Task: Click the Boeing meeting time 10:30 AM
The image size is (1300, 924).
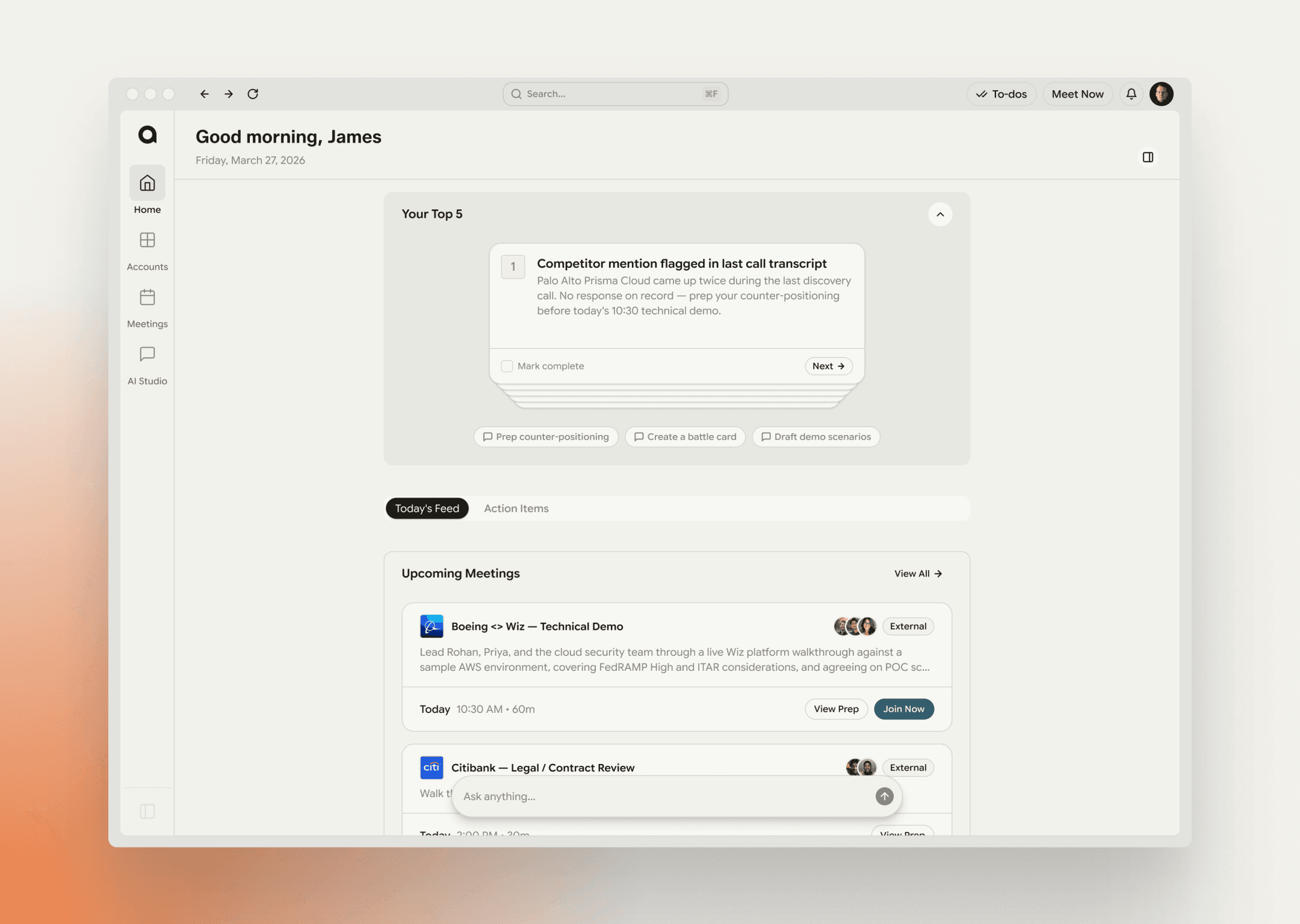Action: tap(480, 709)
